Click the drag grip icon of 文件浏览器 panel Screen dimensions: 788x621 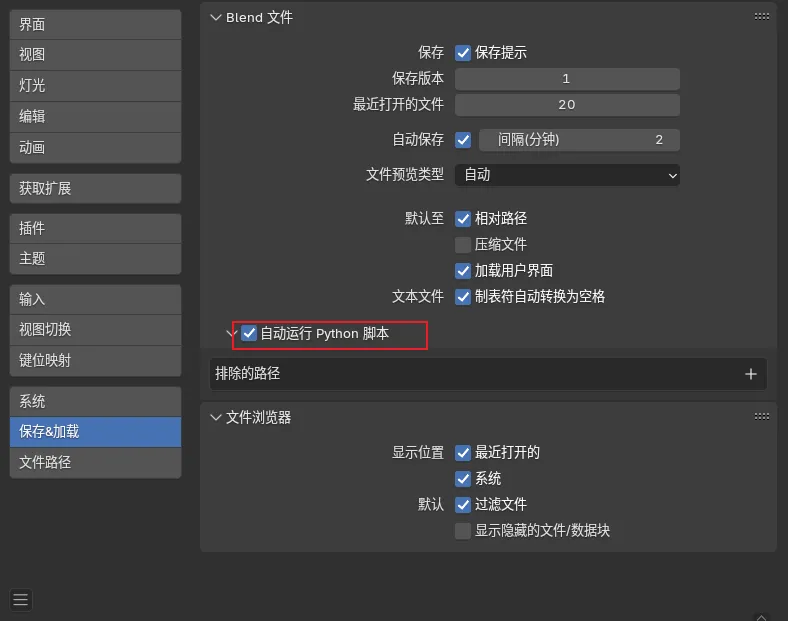coord(762,416)
